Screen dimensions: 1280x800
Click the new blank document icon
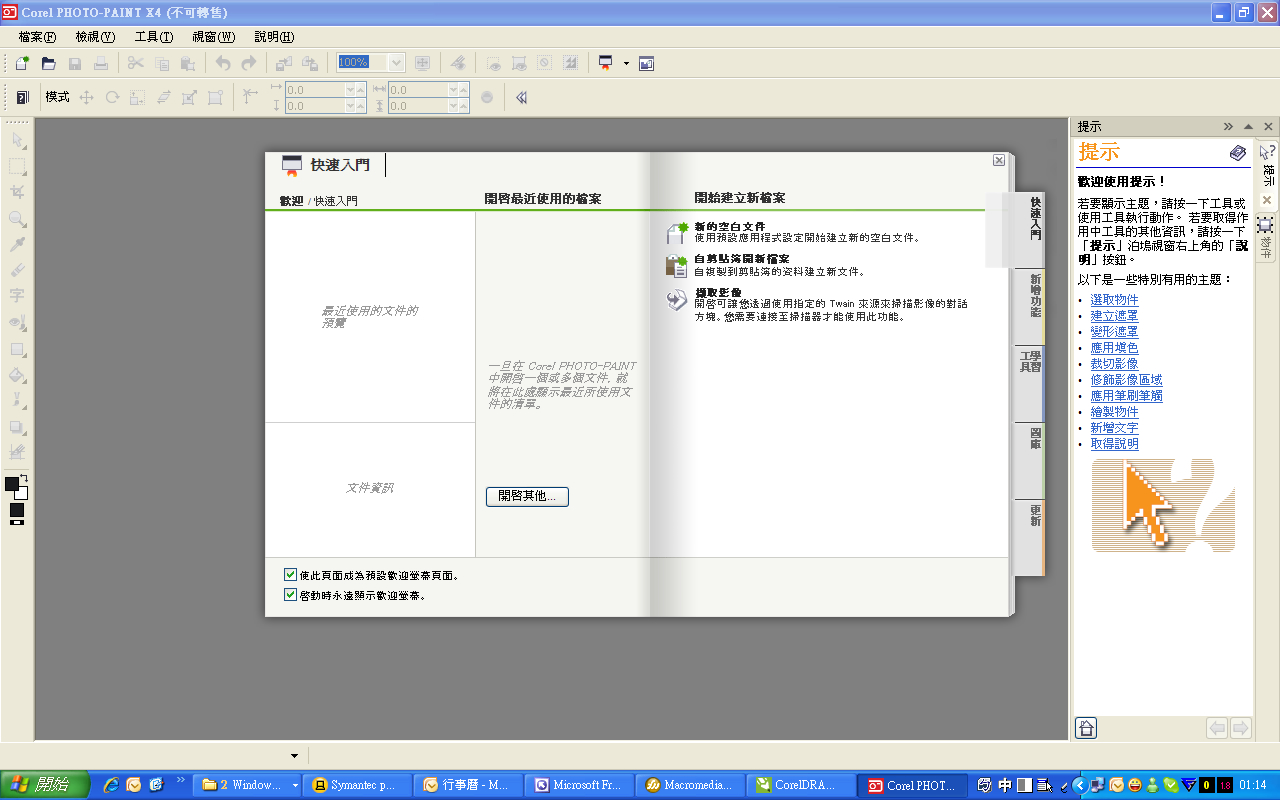[677, 232]
